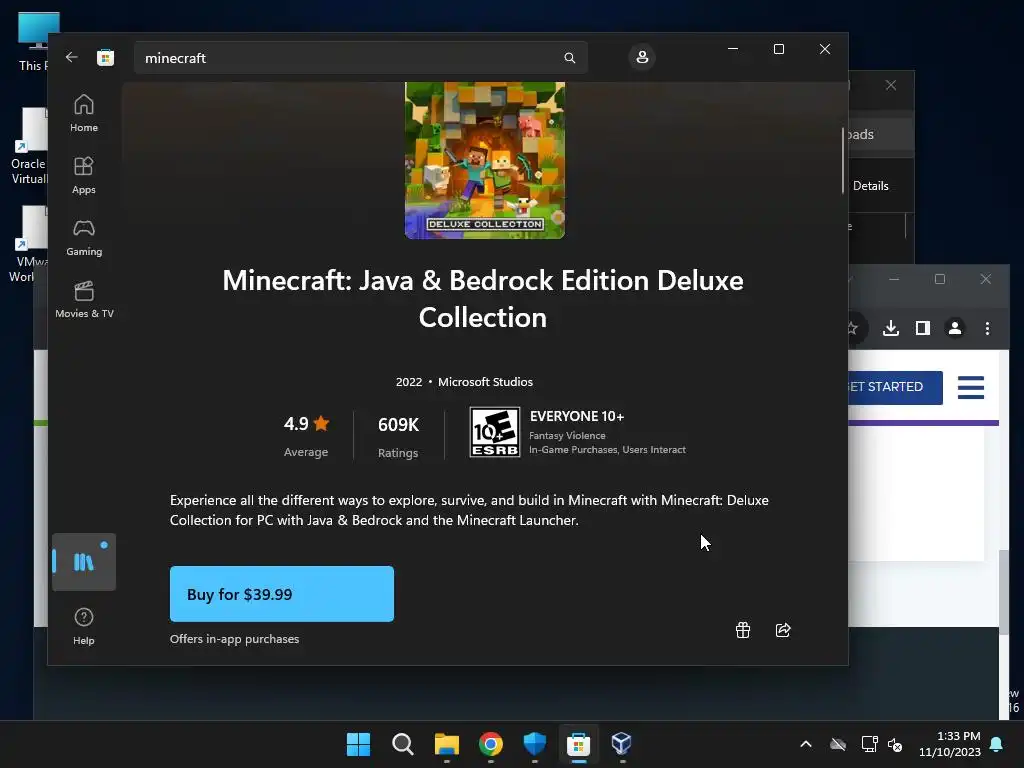Click the minecraft search input field
Screen dimensions: 1024x768
pyautogui.click(x=360, y=57)
